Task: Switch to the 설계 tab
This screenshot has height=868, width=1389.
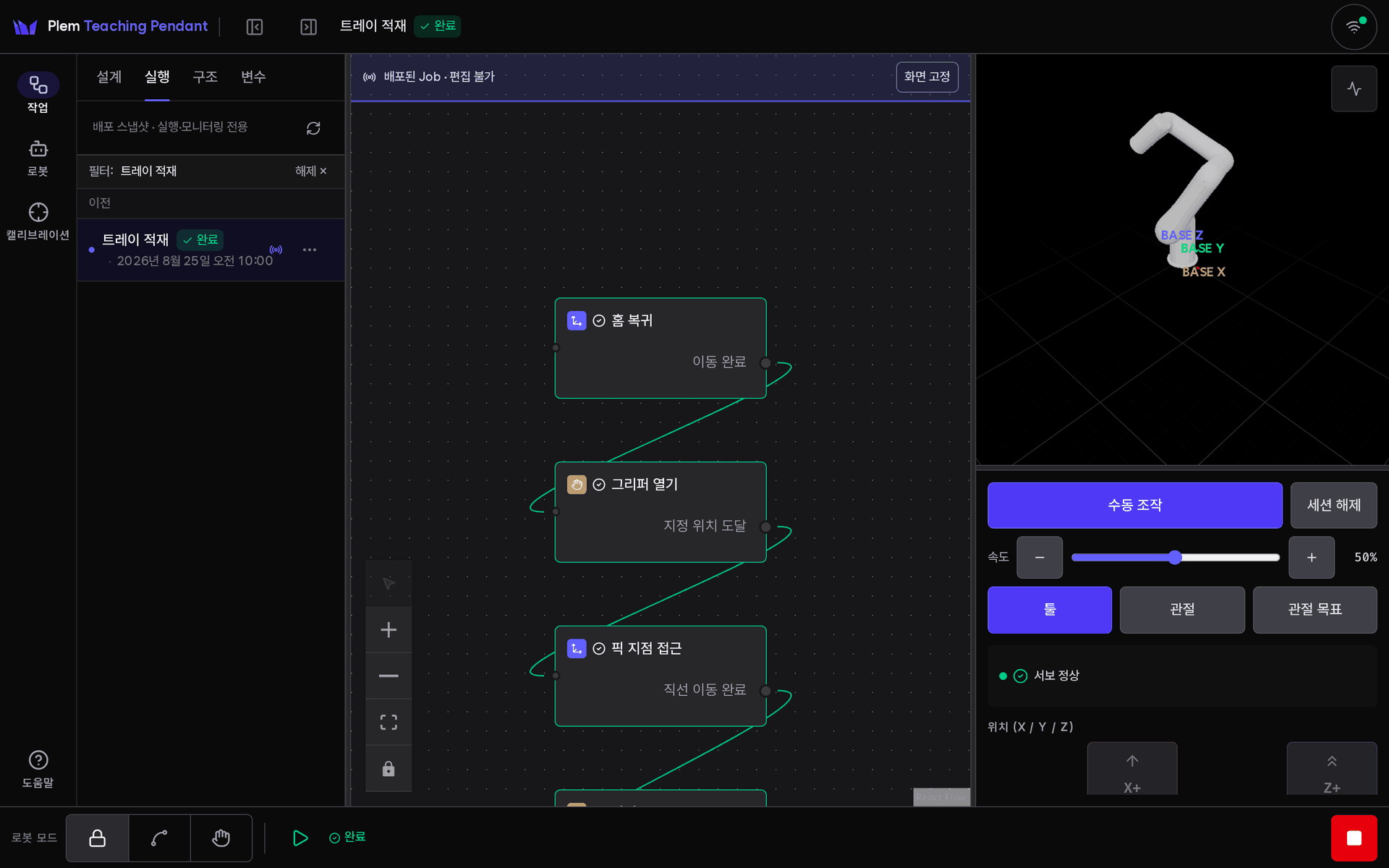Action: pyautogui.click(x=109, y=77)
